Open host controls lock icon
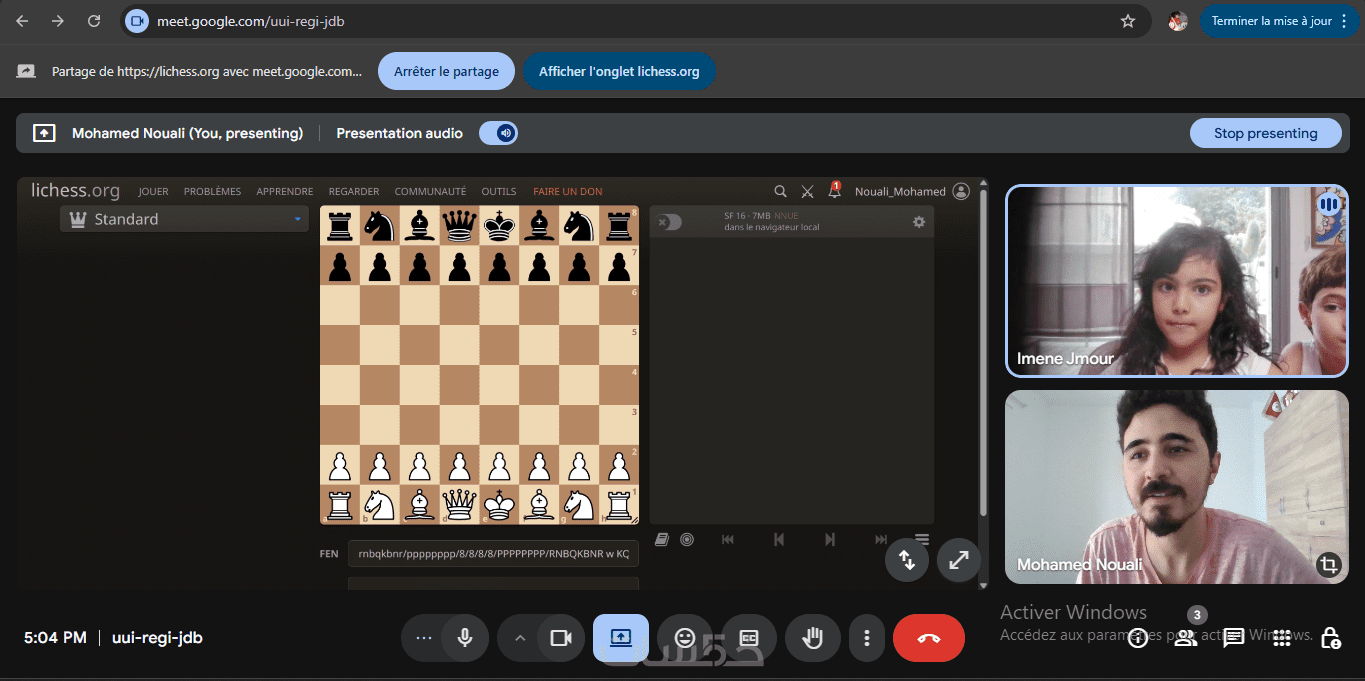This screenshot has width=1365, height=681. click(1330, 638)
